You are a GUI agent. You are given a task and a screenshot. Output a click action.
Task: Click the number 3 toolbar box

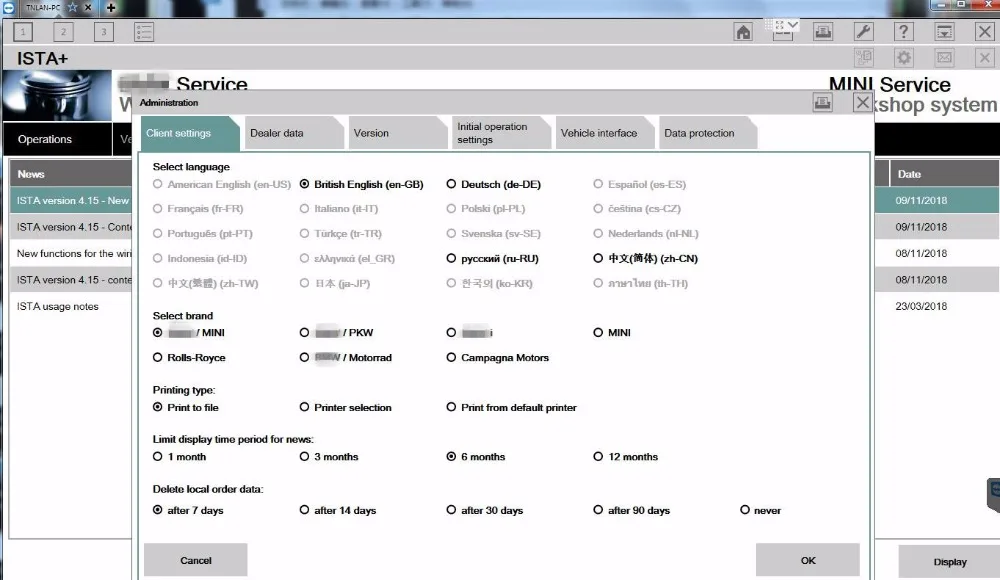(x=103, y=31)
